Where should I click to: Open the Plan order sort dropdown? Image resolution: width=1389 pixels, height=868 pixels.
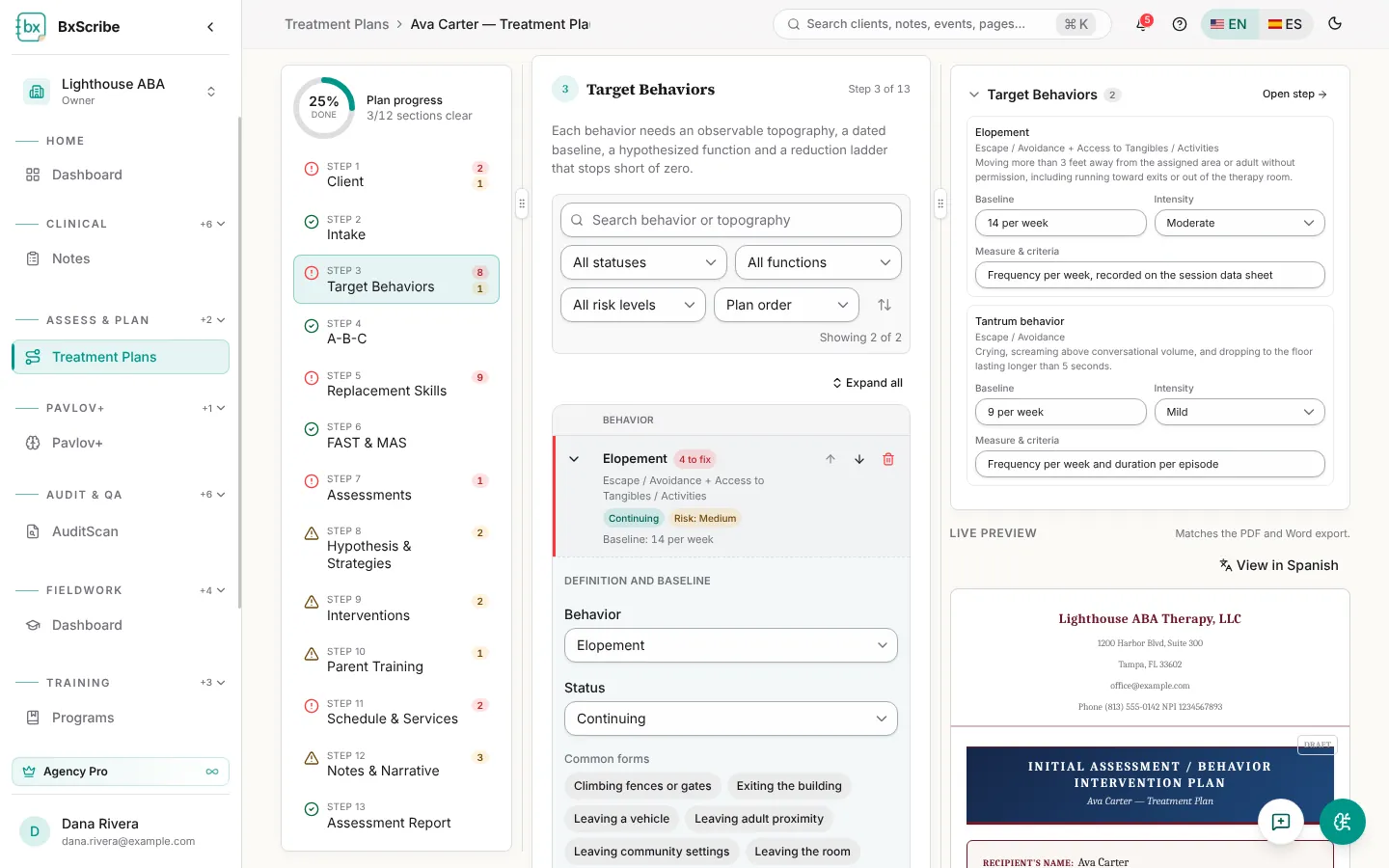click(x=786, y=305)
